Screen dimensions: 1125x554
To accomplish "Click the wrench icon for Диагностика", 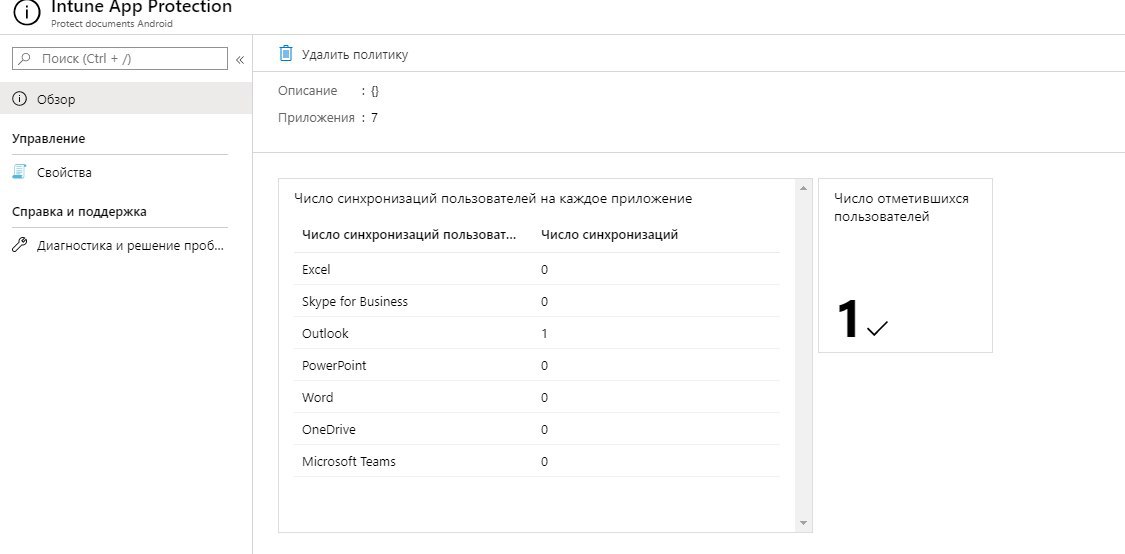I will click(x=19, y=245).
